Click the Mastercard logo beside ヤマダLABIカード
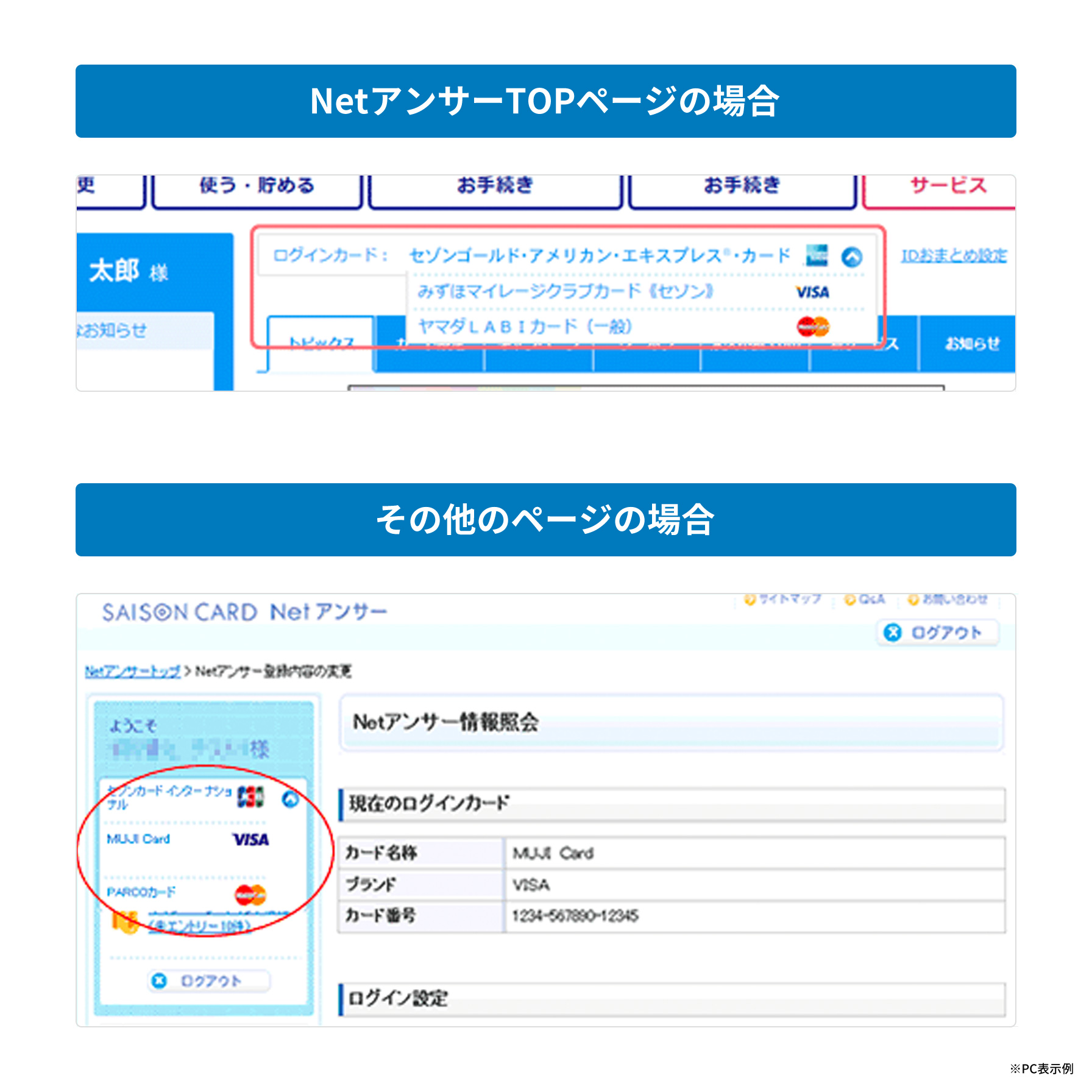 click(813, 327)
